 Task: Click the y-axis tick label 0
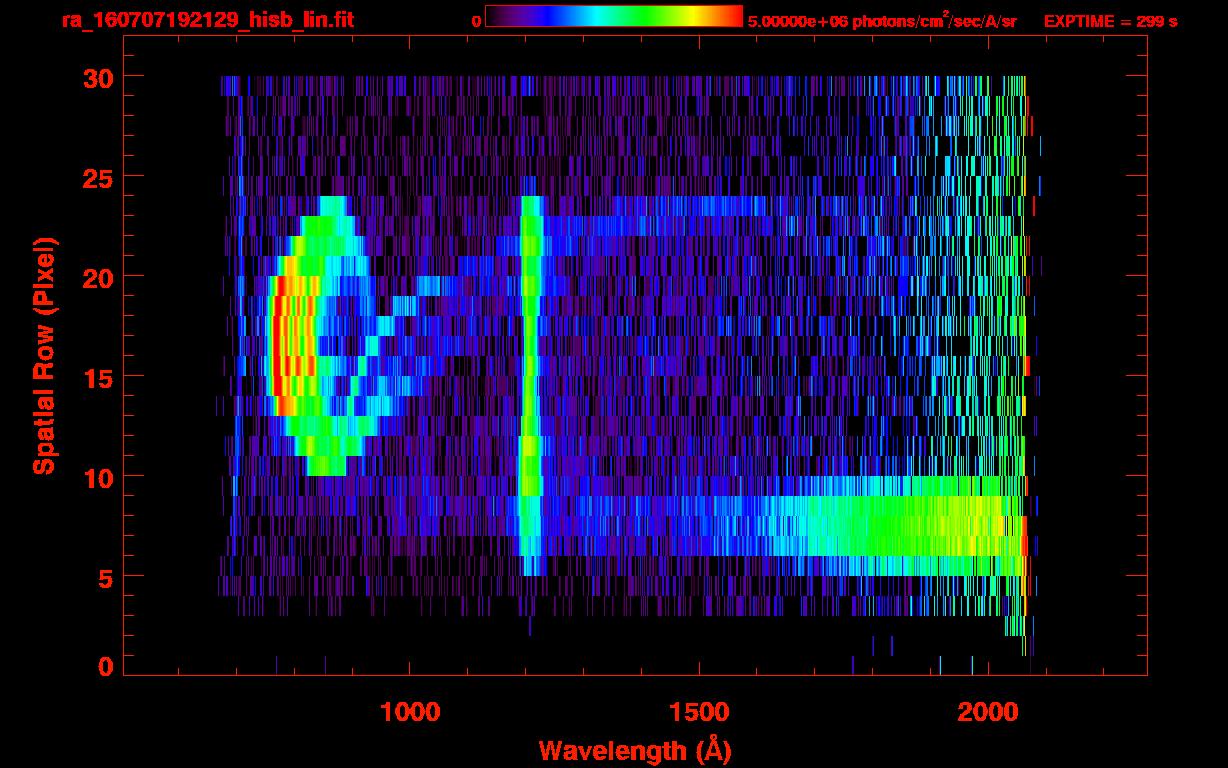coord(104,666)
